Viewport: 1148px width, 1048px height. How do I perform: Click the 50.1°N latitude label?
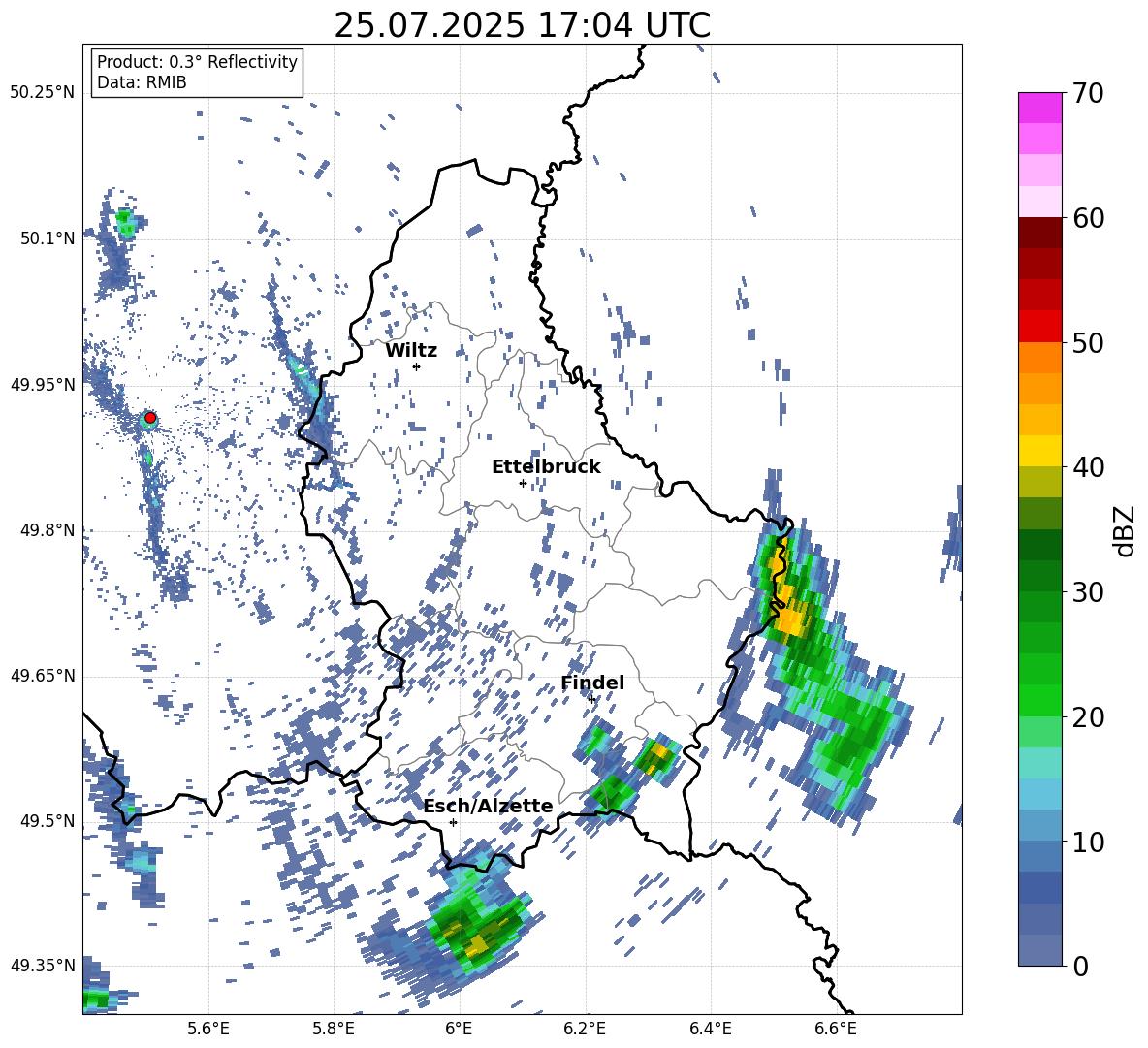point(47,238)
